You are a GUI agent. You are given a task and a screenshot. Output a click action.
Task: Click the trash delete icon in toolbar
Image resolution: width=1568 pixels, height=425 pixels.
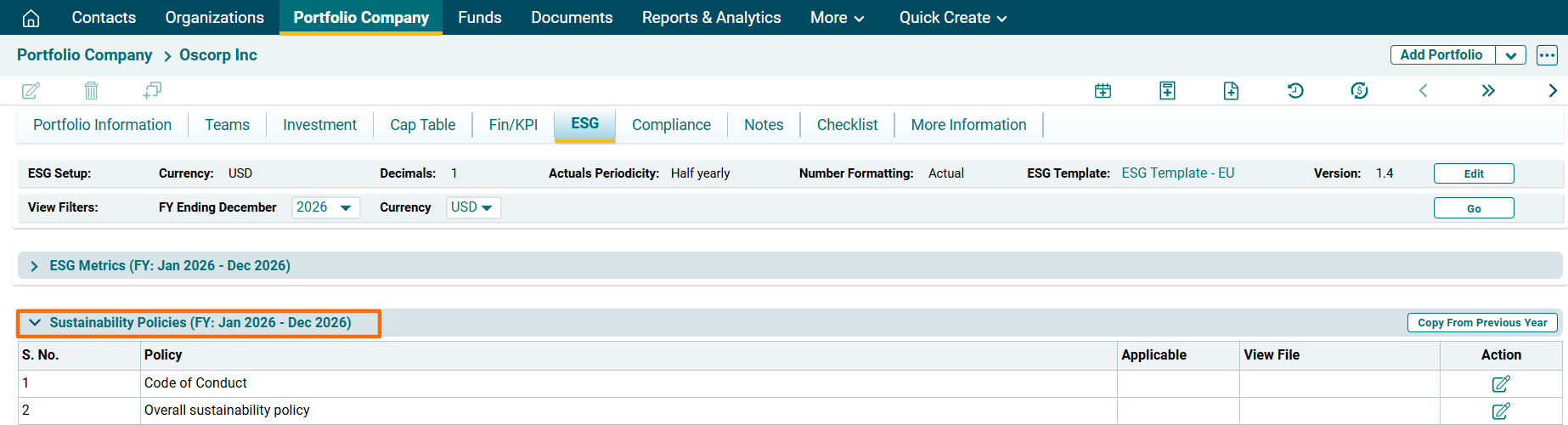click(91, 90)
